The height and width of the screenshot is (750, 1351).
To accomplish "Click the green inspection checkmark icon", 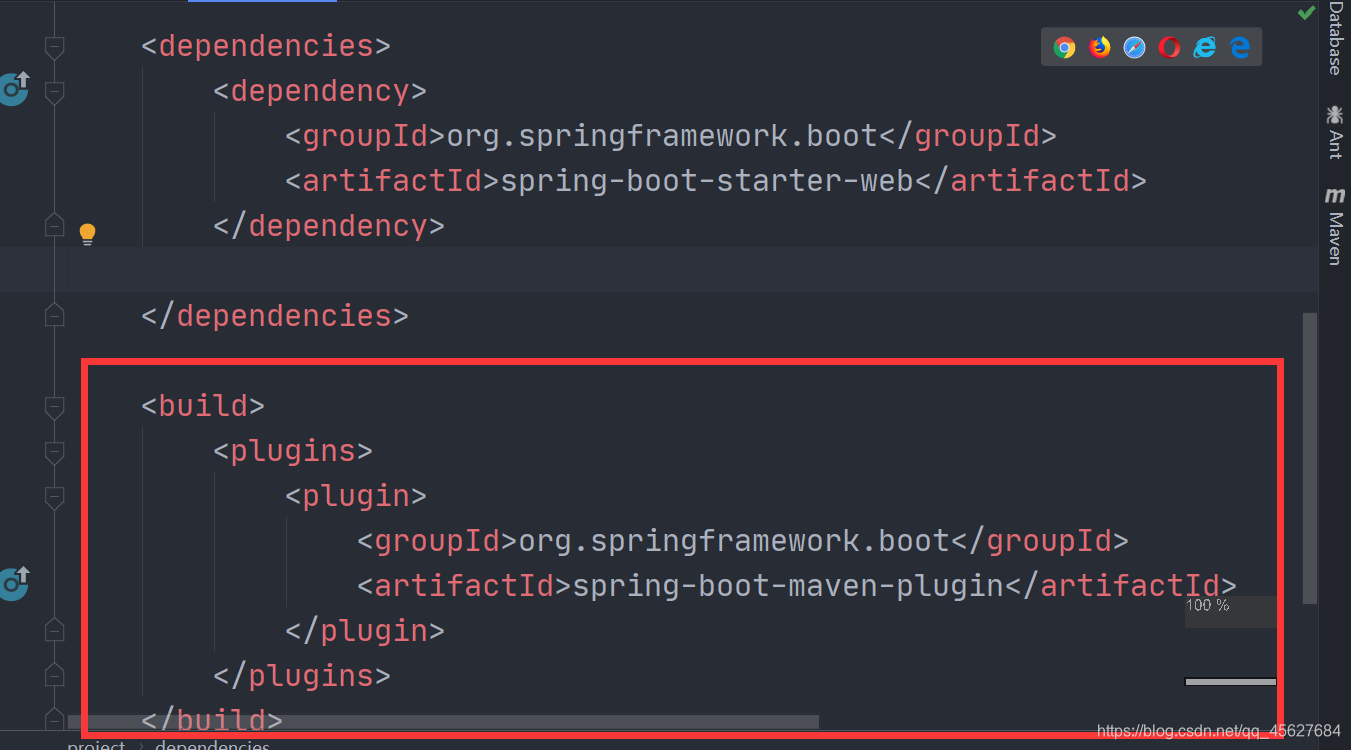I will click(1306, 13).
